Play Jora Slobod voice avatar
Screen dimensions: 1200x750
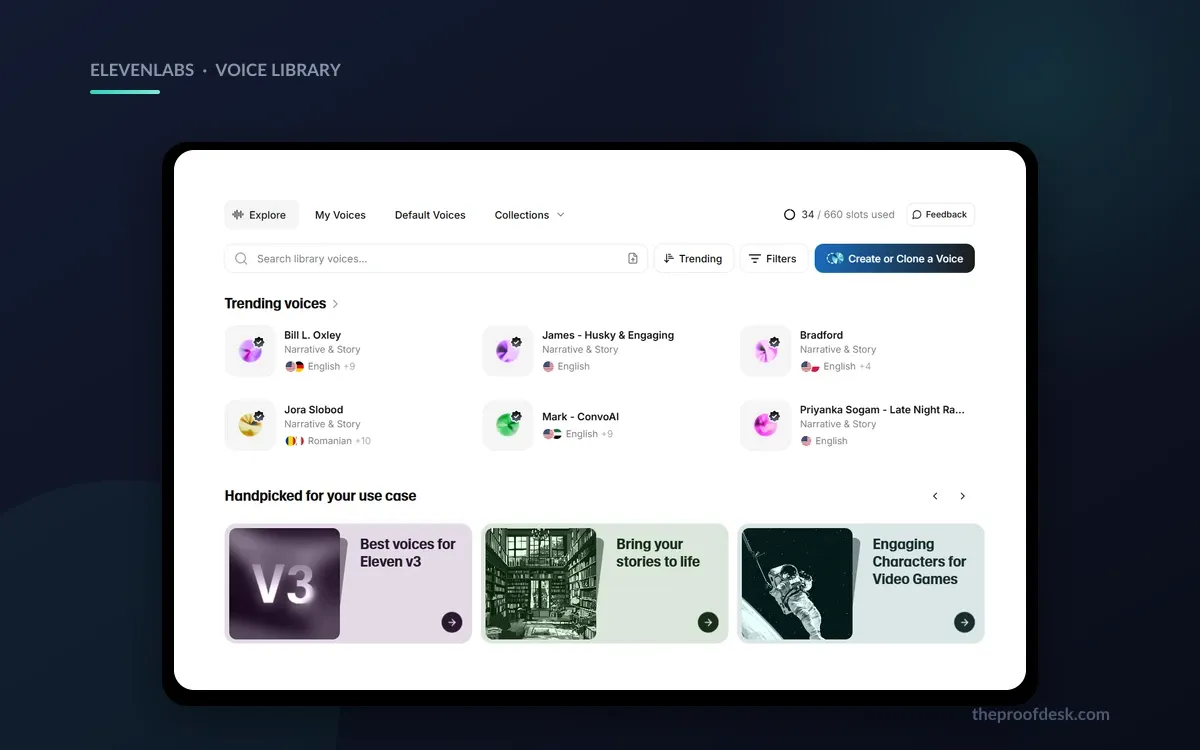click(250, 425)
